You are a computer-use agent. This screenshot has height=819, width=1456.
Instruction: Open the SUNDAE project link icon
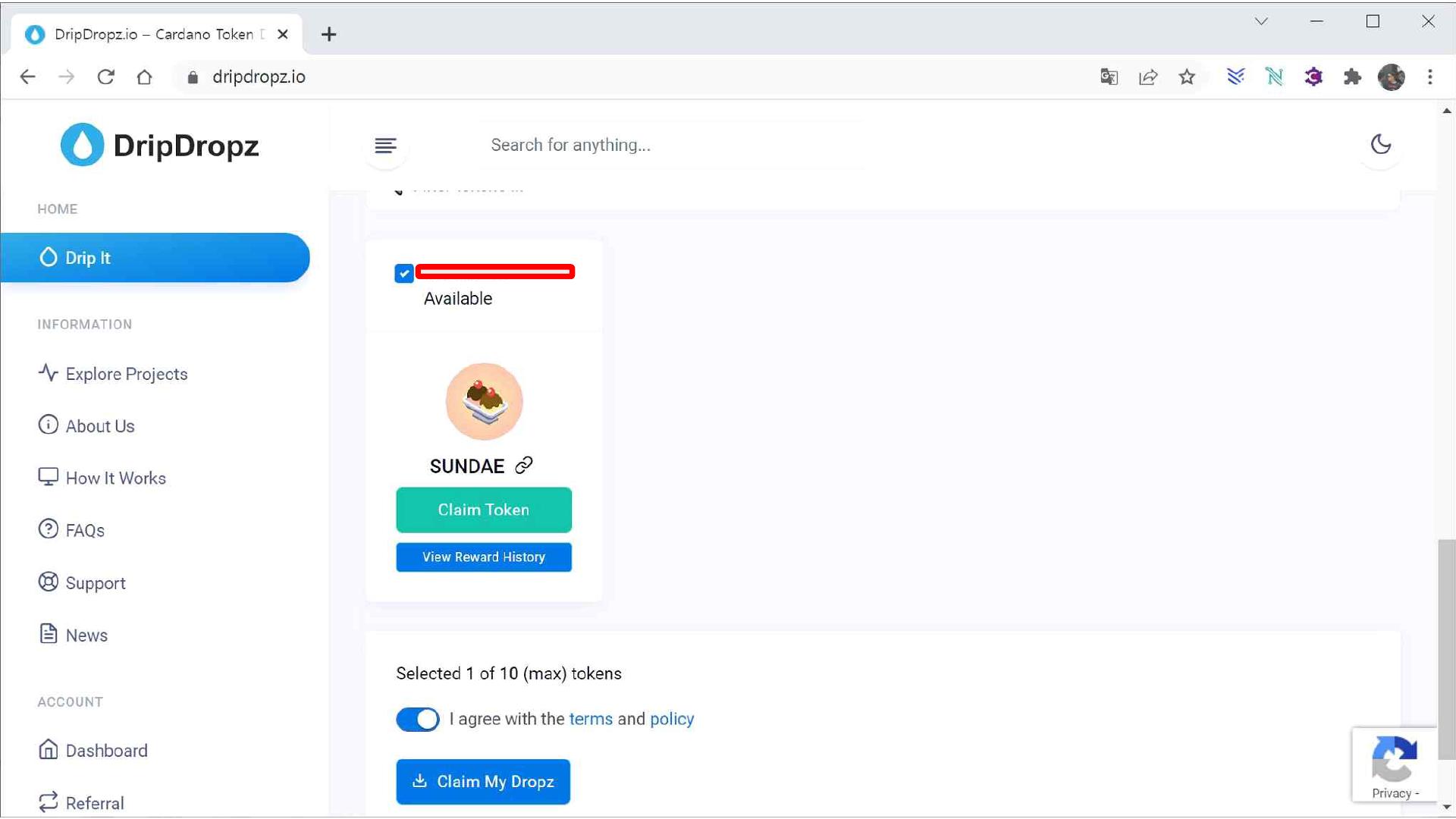pos(524,466)
